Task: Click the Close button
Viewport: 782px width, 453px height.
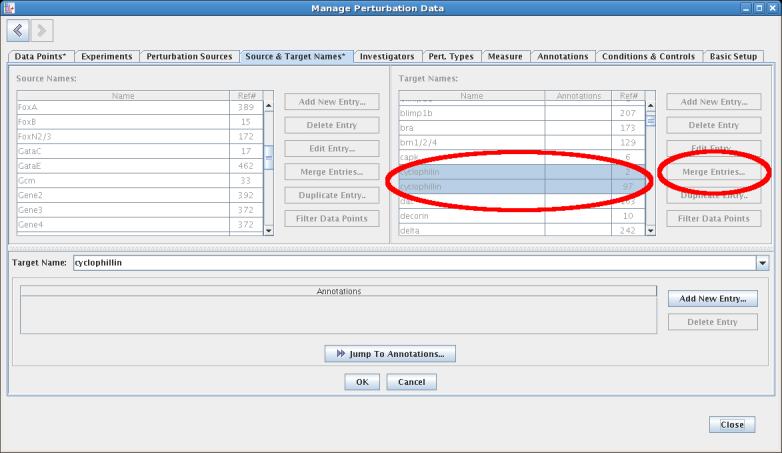Action: click(731, 425)
